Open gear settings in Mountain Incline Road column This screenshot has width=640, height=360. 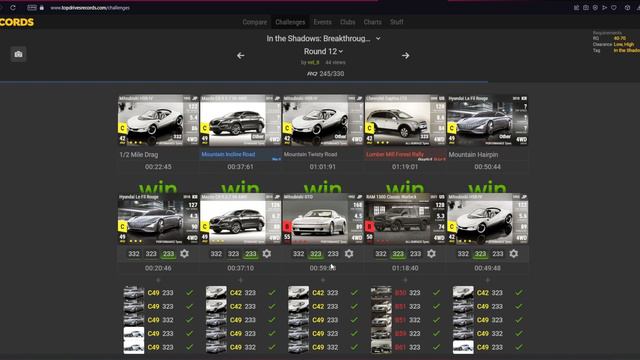click(267, 253)
